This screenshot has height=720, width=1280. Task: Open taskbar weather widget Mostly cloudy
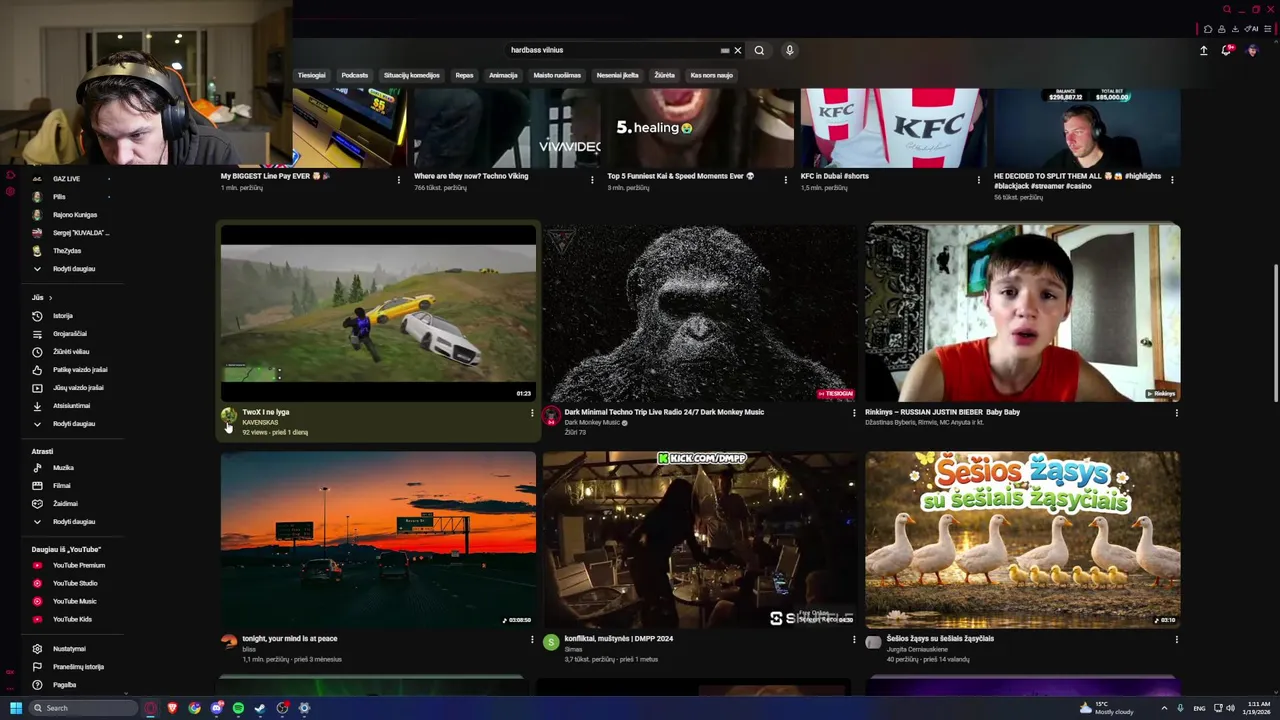(x=1107, y=708)
